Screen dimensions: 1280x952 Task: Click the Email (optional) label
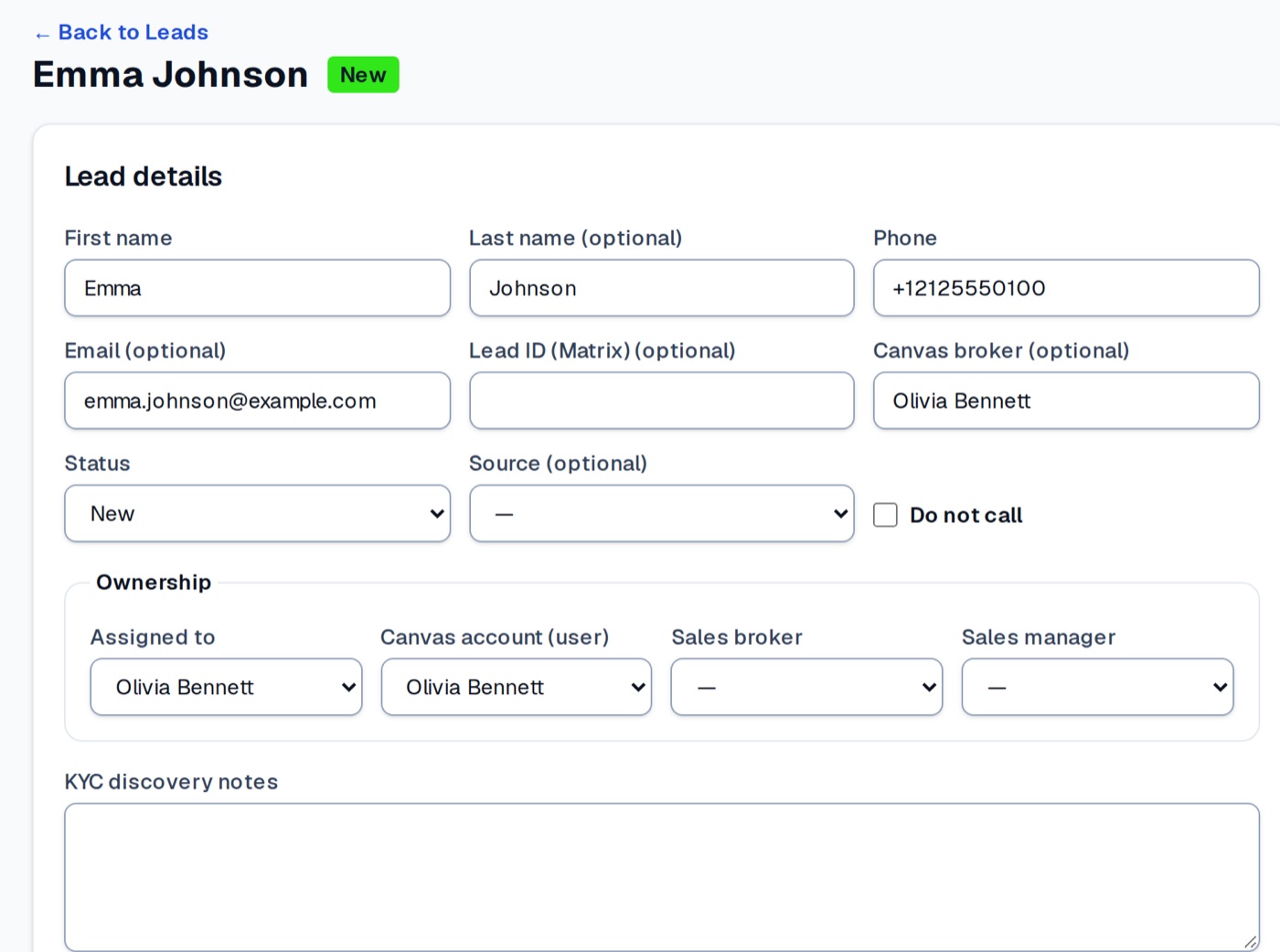[x=145, y=351]
